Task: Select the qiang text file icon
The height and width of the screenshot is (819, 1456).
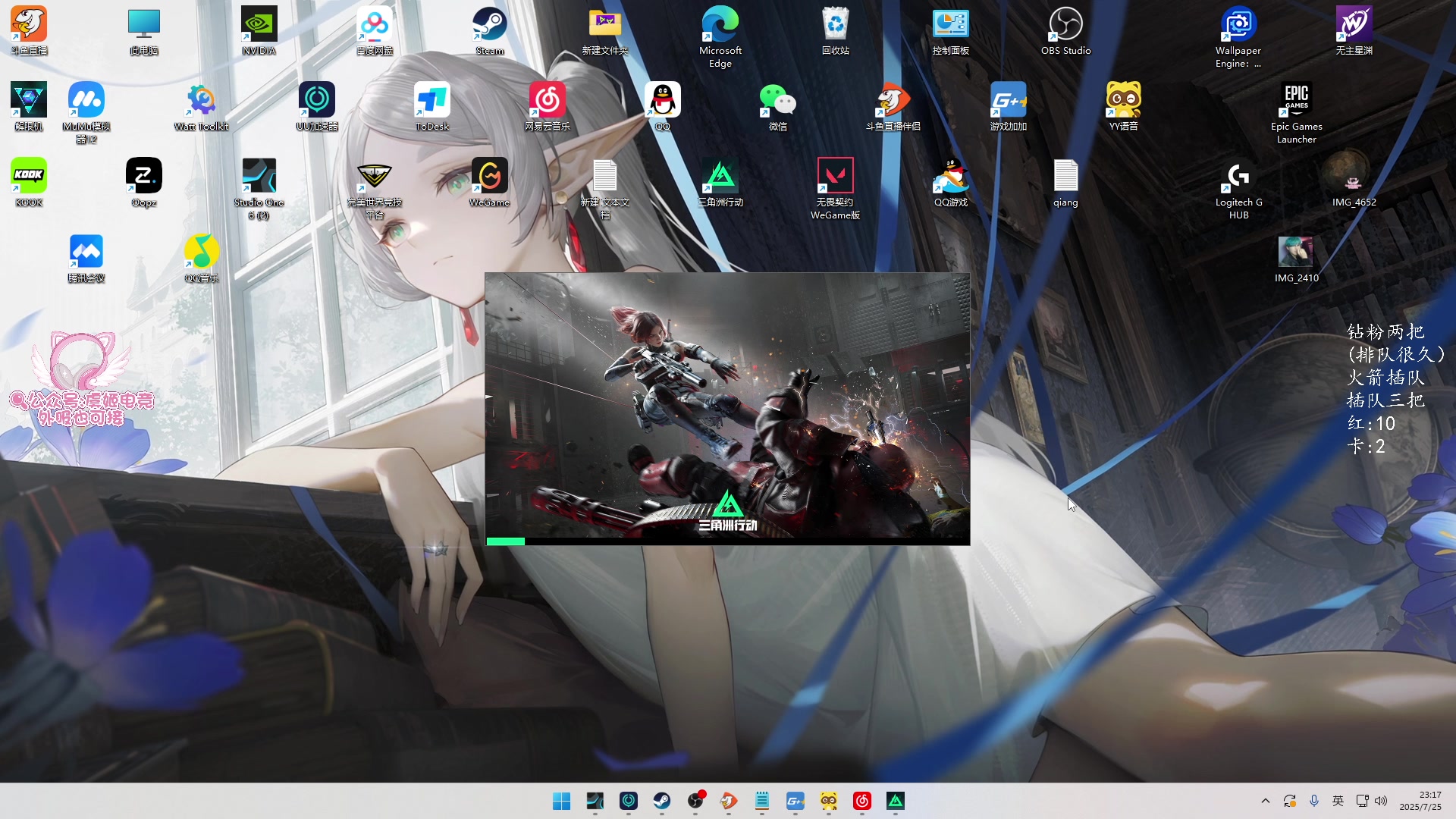Action: tap(1066, 183)
